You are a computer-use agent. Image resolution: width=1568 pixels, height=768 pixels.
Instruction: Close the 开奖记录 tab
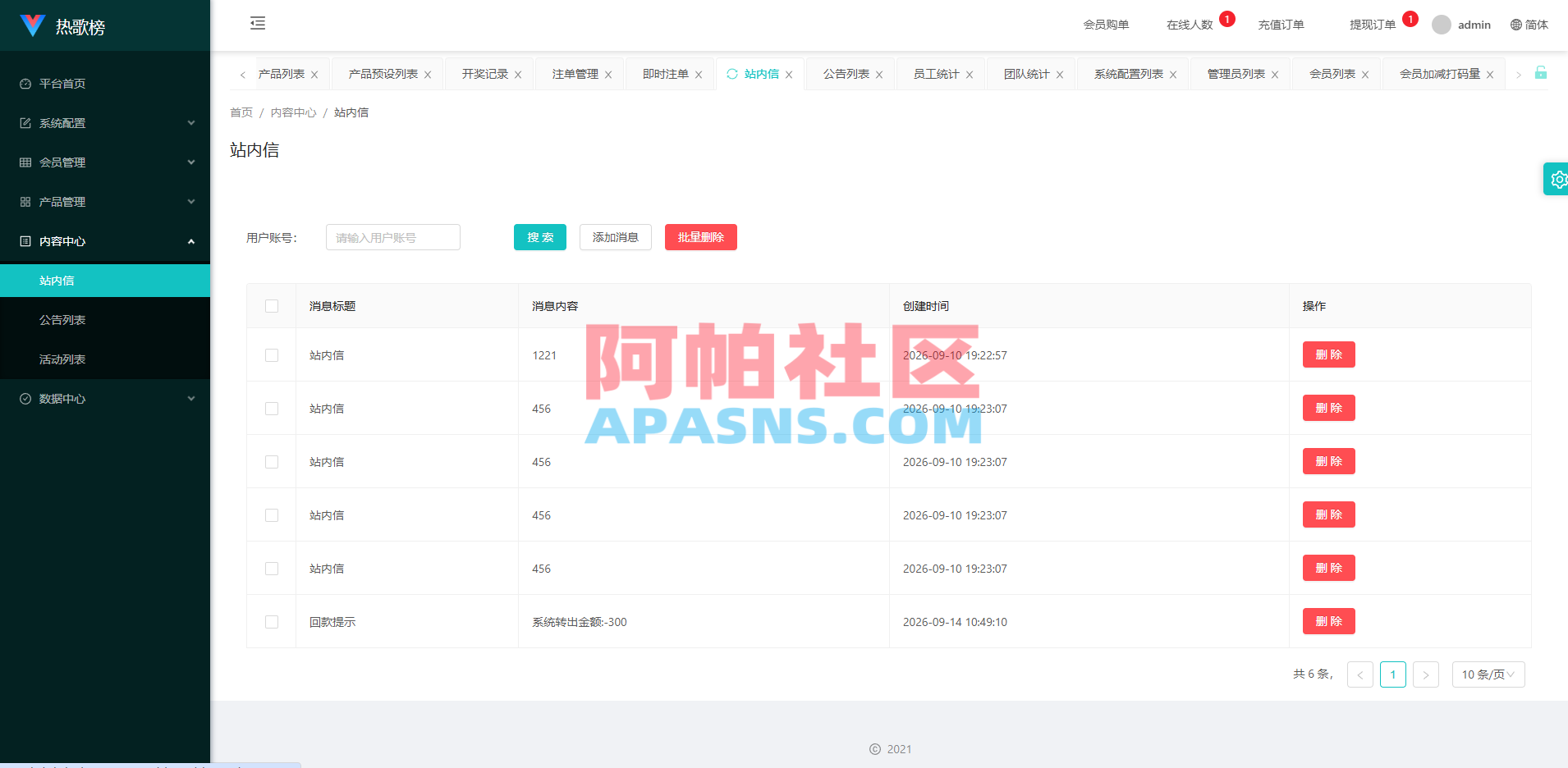click(518, 75)
